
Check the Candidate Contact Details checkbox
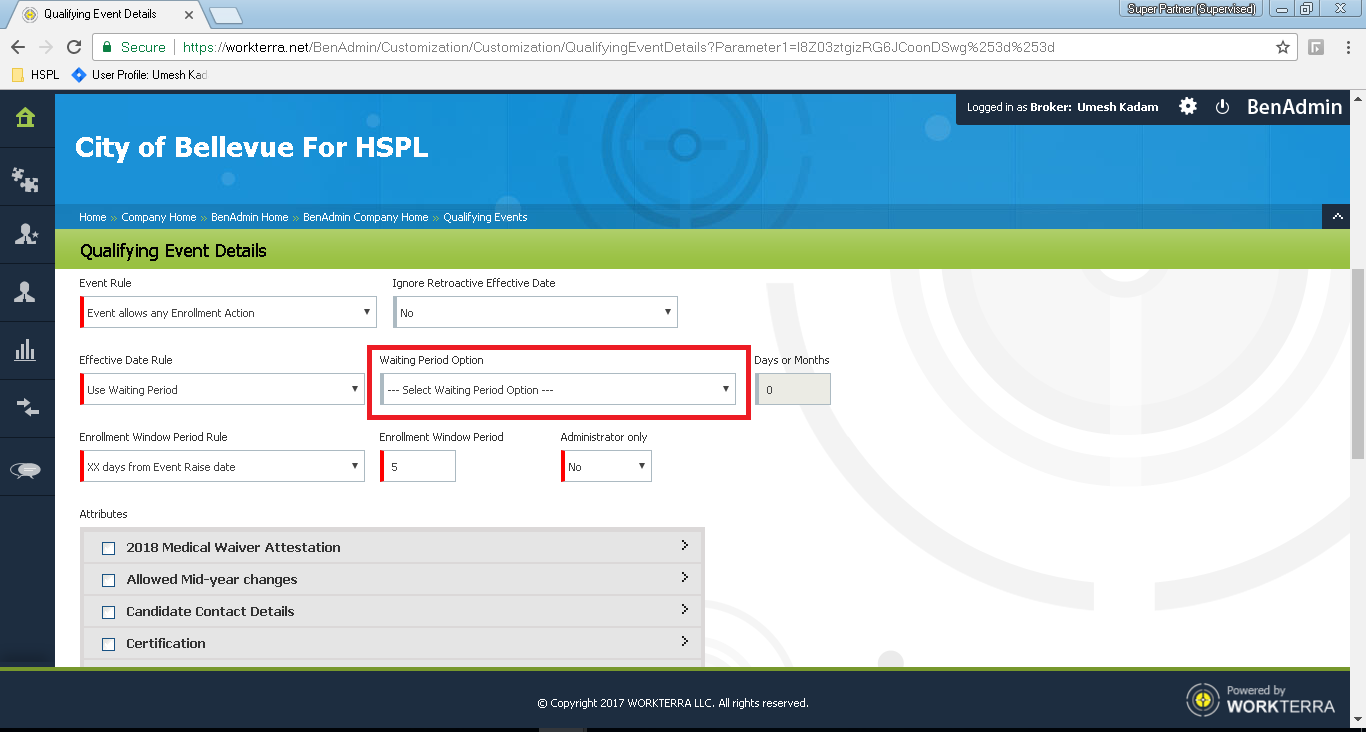coord(109,612)
